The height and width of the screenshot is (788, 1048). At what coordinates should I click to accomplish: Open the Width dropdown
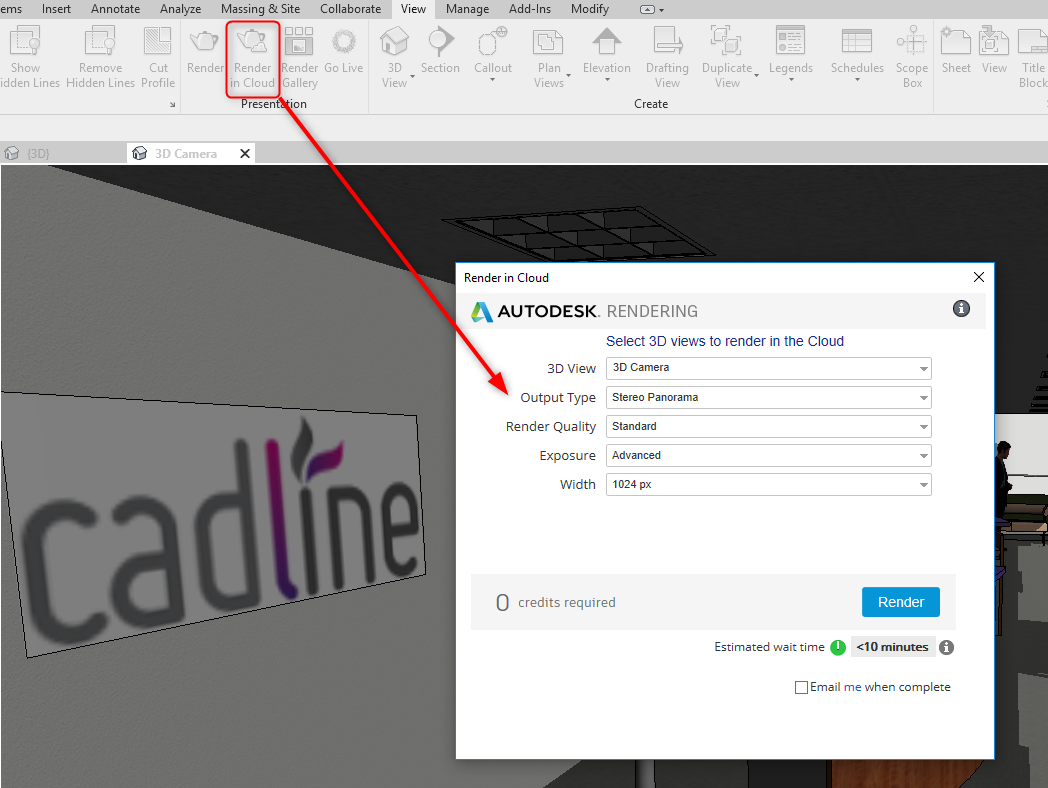point(769,485)
